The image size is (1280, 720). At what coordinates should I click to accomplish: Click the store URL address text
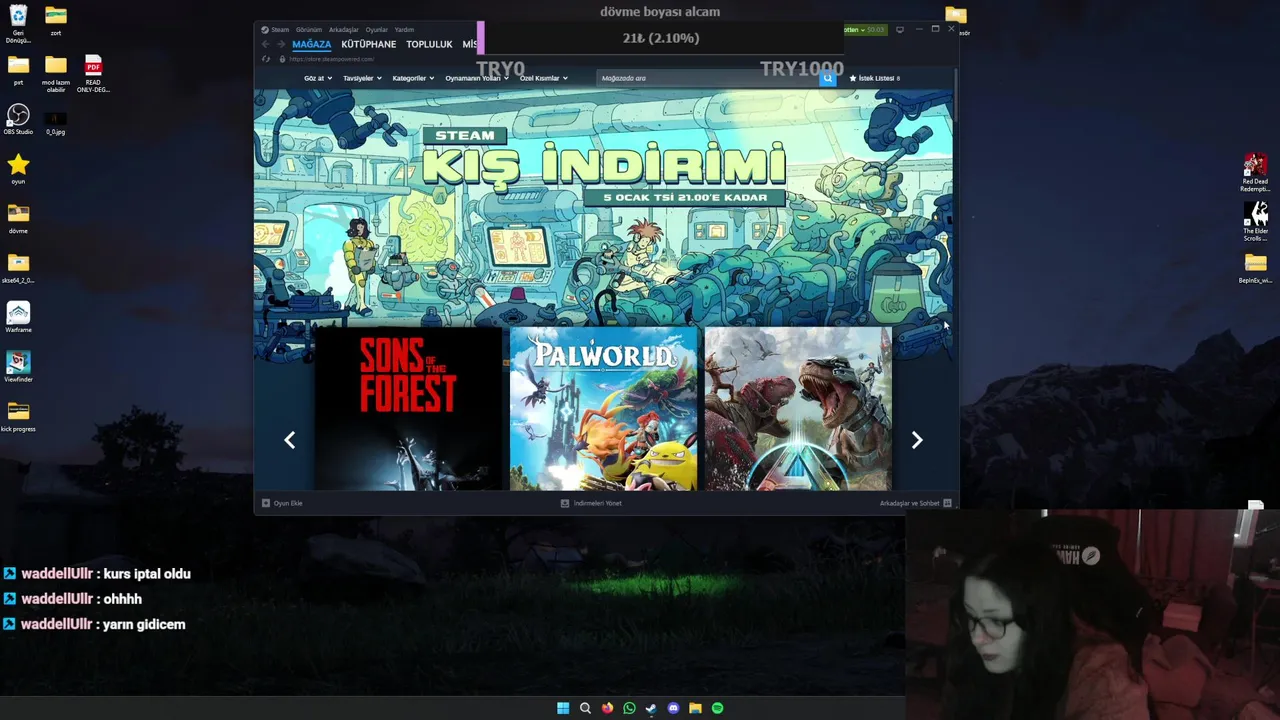(x=331, y=59)
